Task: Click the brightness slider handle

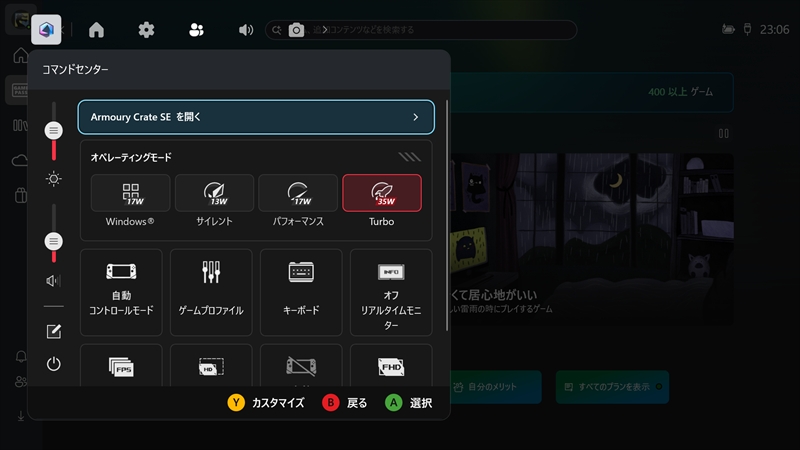Action: 54,131
